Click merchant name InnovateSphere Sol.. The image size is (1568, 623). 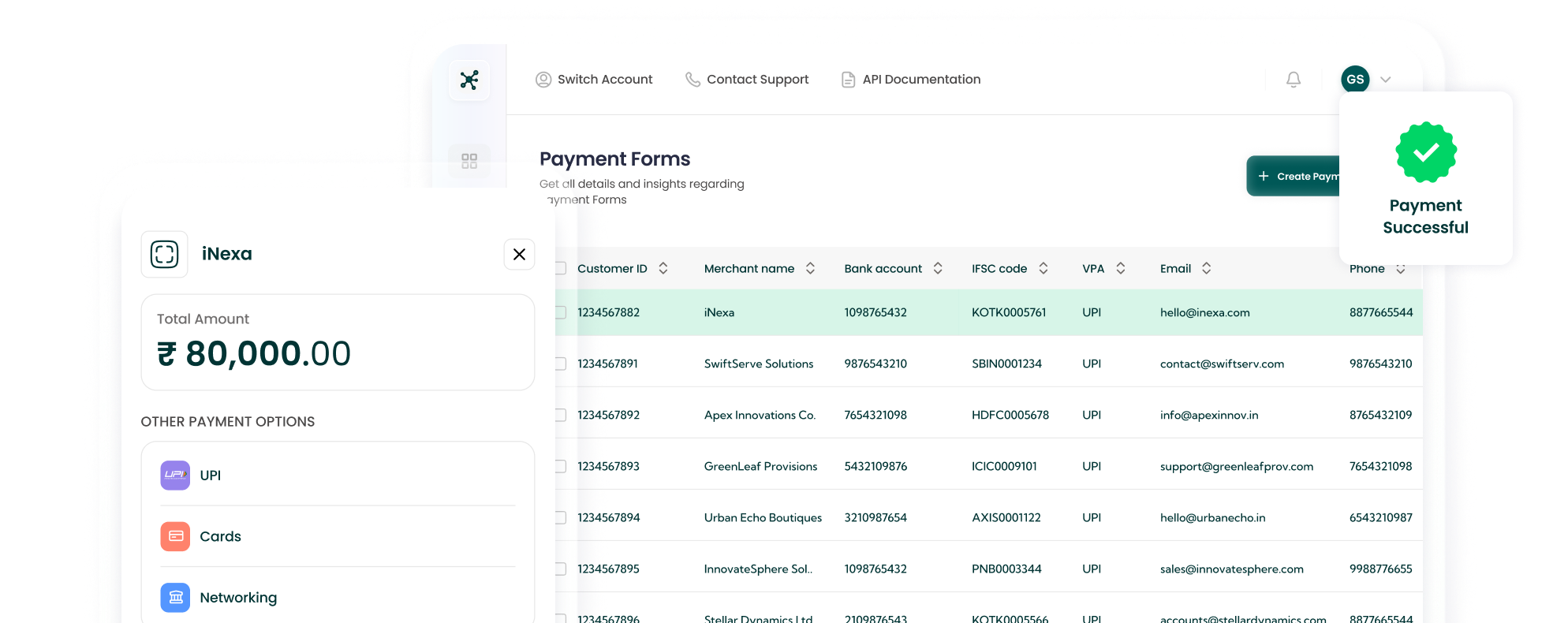[759, 569]
